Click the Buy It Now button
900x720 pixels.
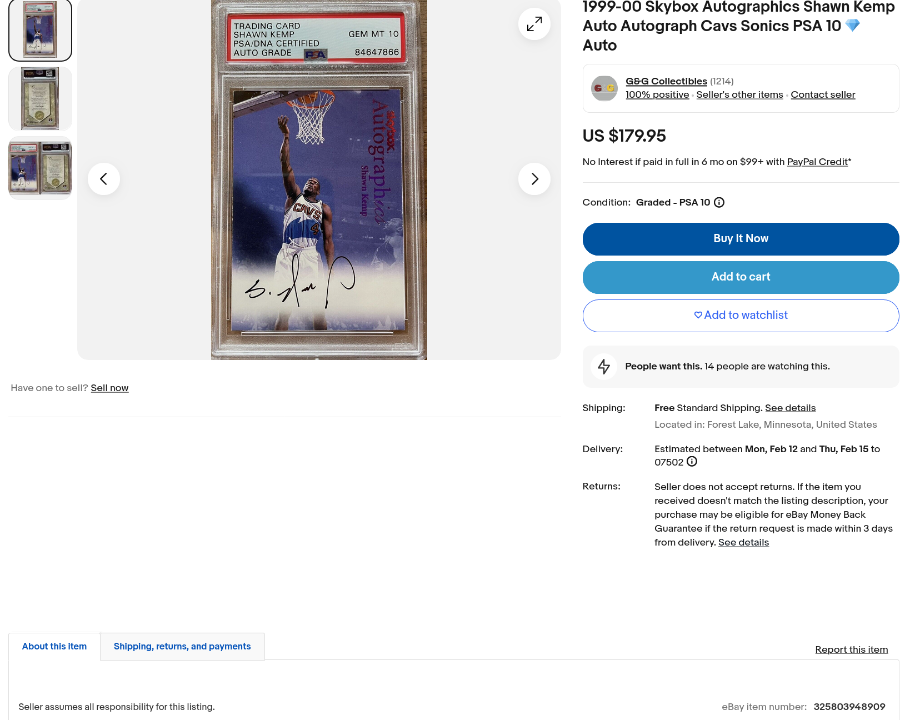740,239
